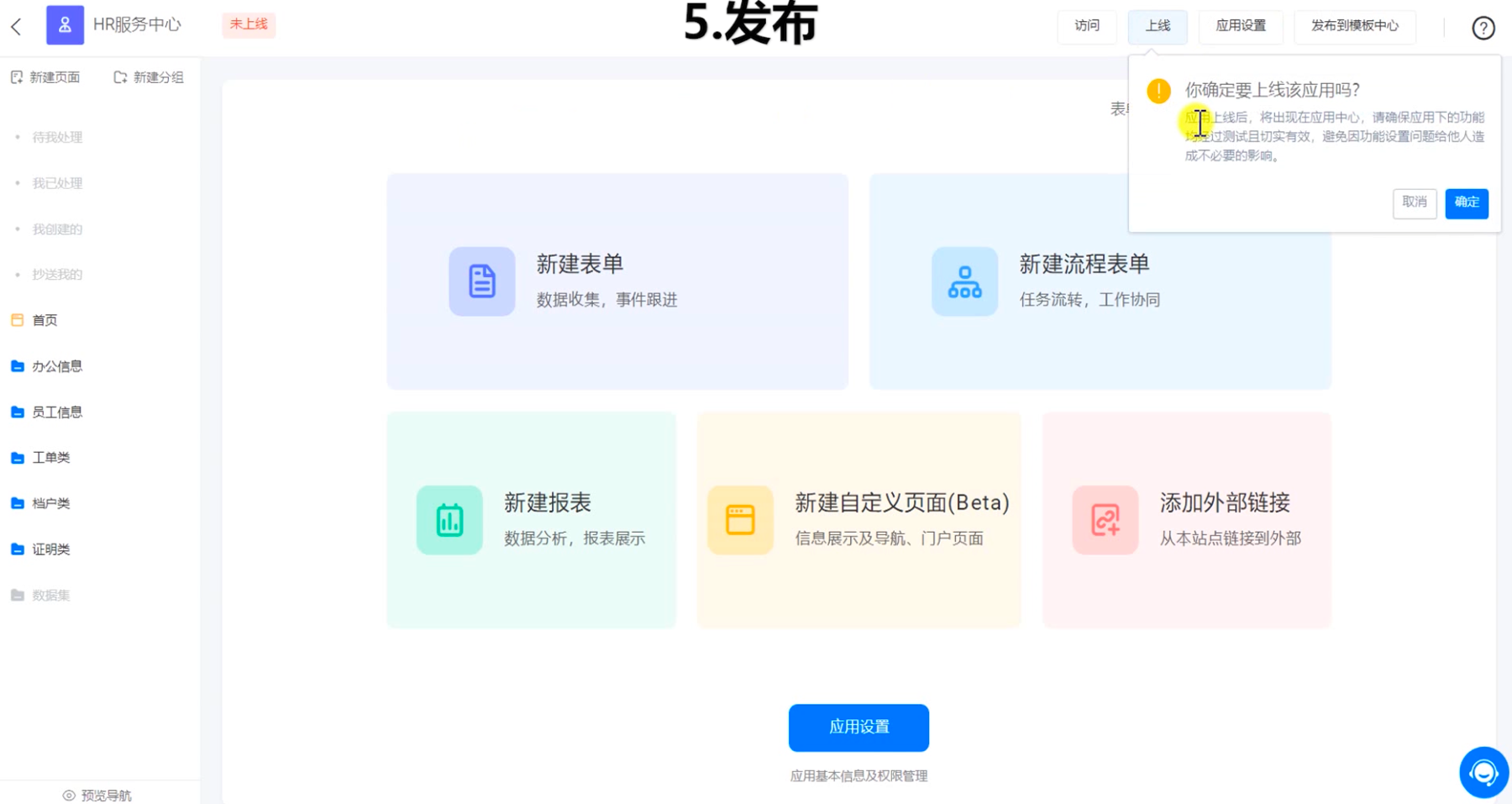
Task: Select 我创建的 in sidebar
Action: (57, 229)
